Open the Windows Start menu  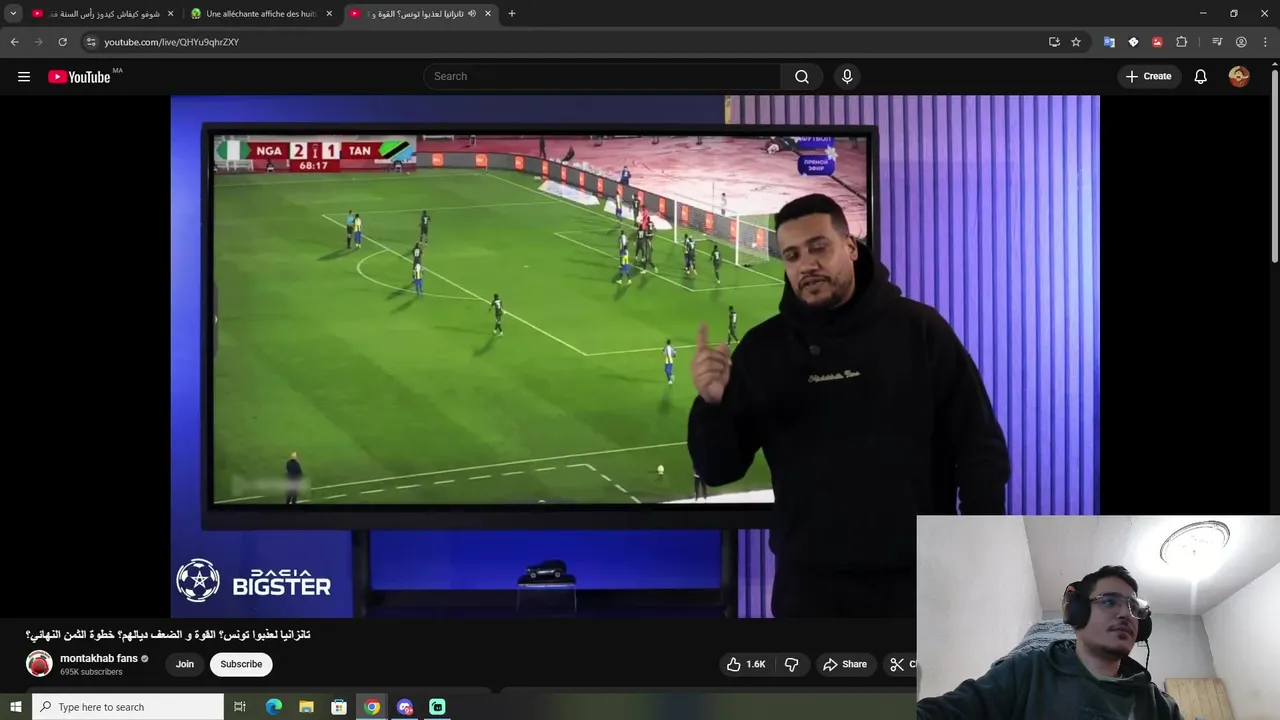[15, 707]
